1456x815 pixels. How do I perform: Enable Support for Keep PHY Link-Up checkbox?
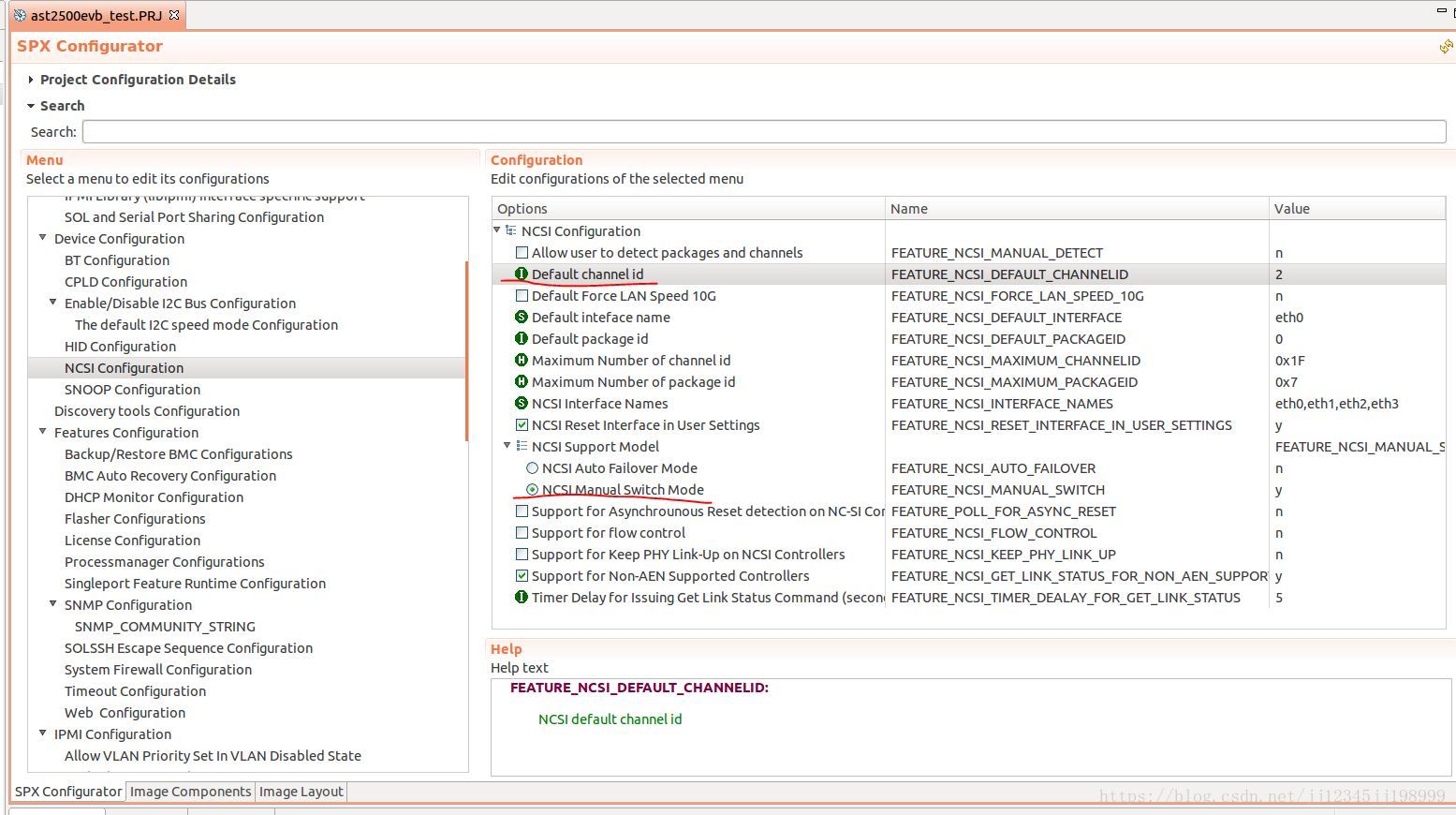click(x=522, y=555)
